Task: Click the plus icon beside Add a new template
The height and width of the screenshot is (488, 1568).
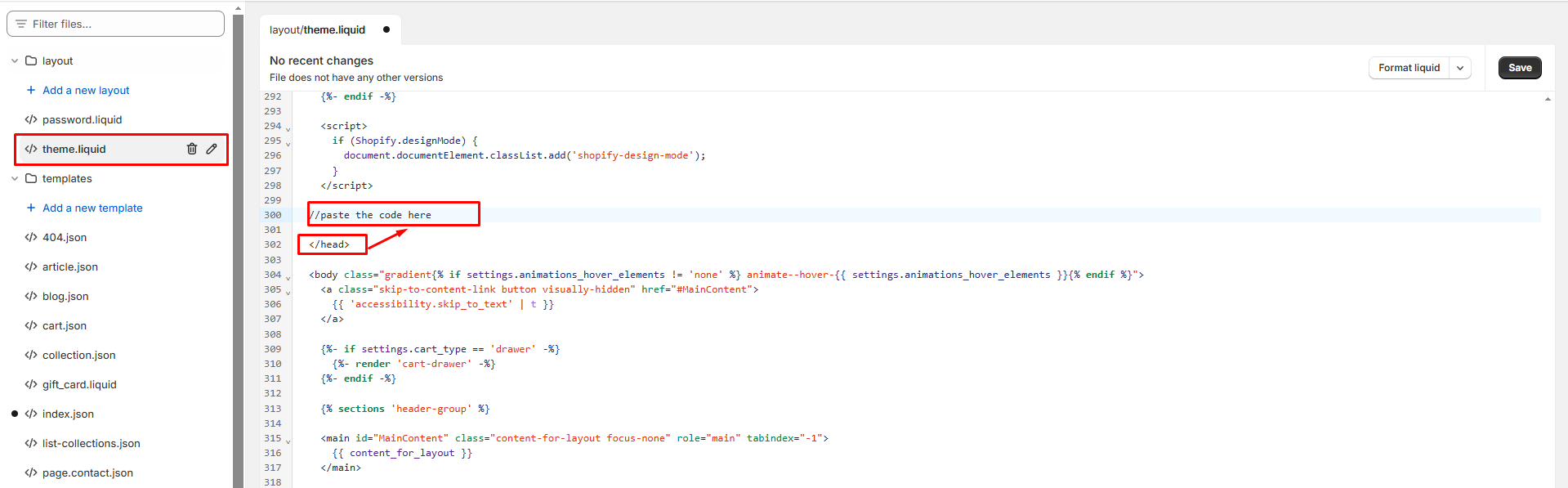Action: pyautogui.click(x=31, y=208)
